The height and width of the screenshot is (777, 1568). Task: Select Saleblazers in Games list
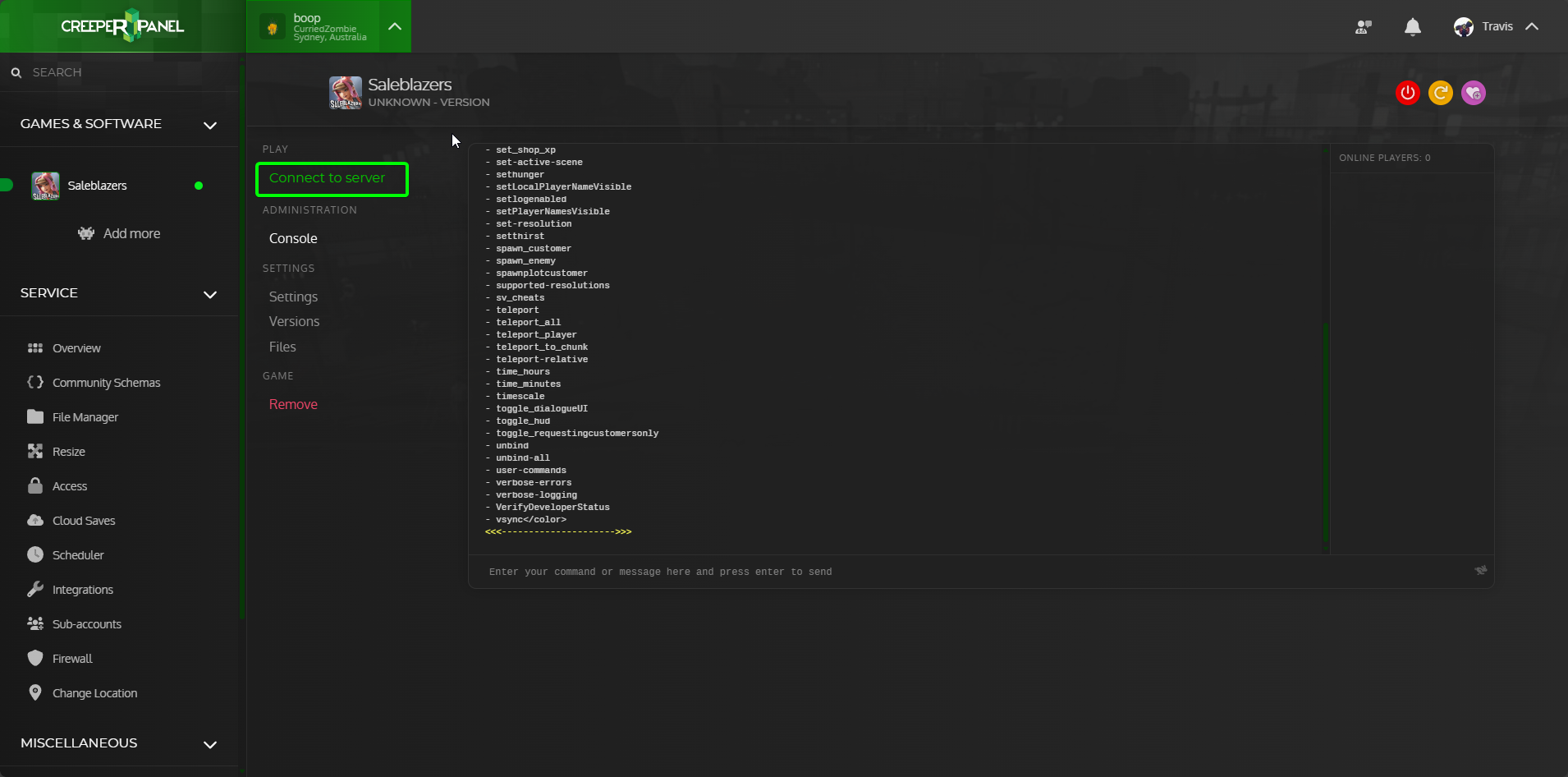(x=97, y=186)
